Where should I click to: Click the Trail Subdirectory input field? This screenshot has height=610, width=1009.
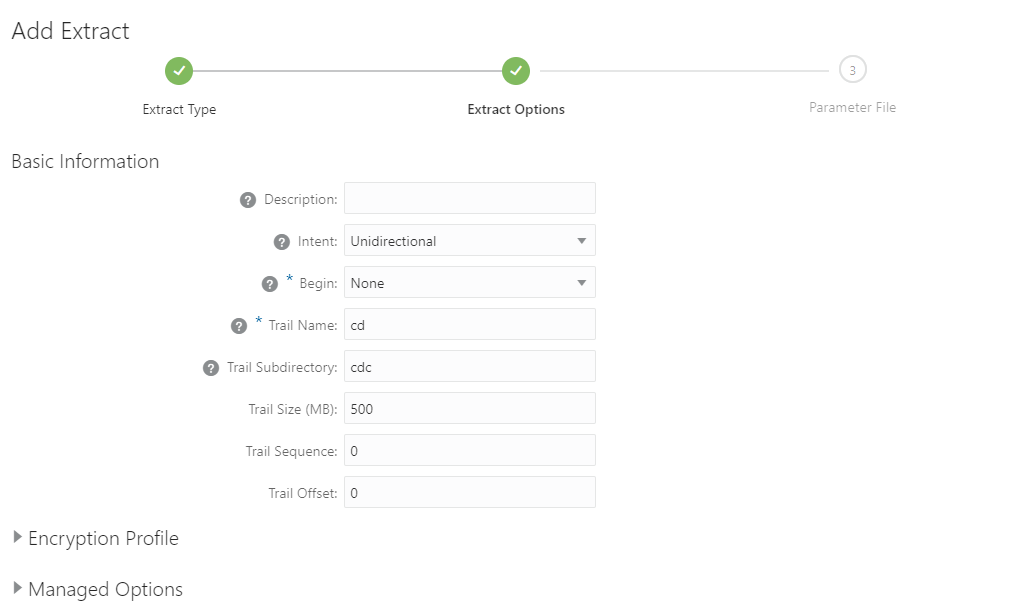point(470,367)
